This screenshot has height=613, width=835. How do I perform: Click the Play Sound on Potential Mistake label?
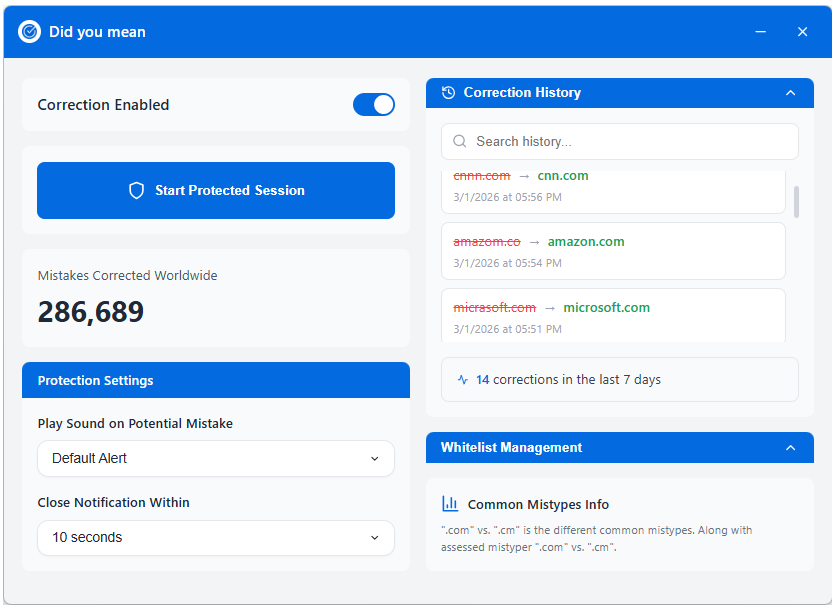135,423
